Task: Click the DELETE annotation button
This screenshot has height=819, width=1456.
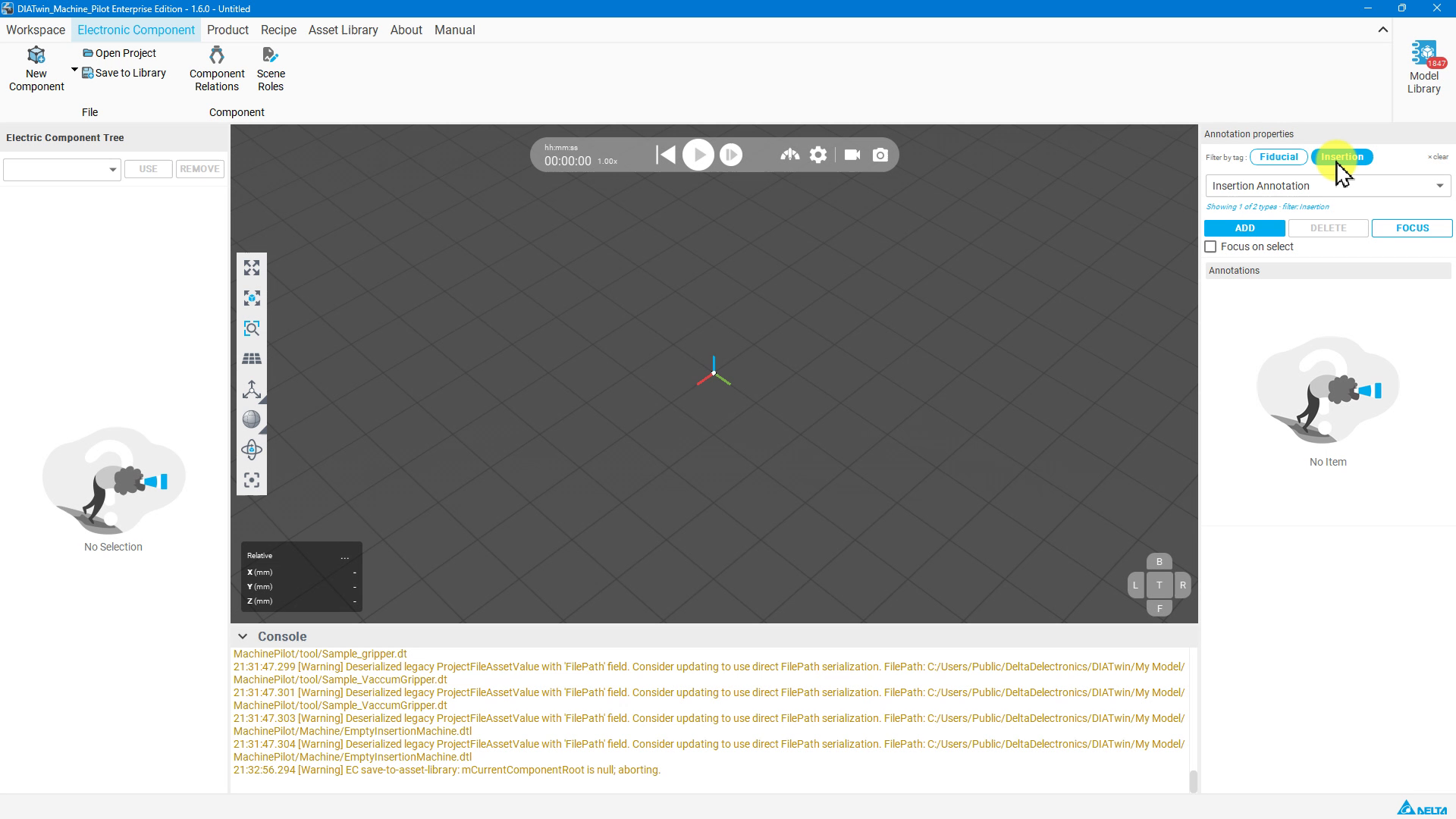Action: [x=1328, y=228]
